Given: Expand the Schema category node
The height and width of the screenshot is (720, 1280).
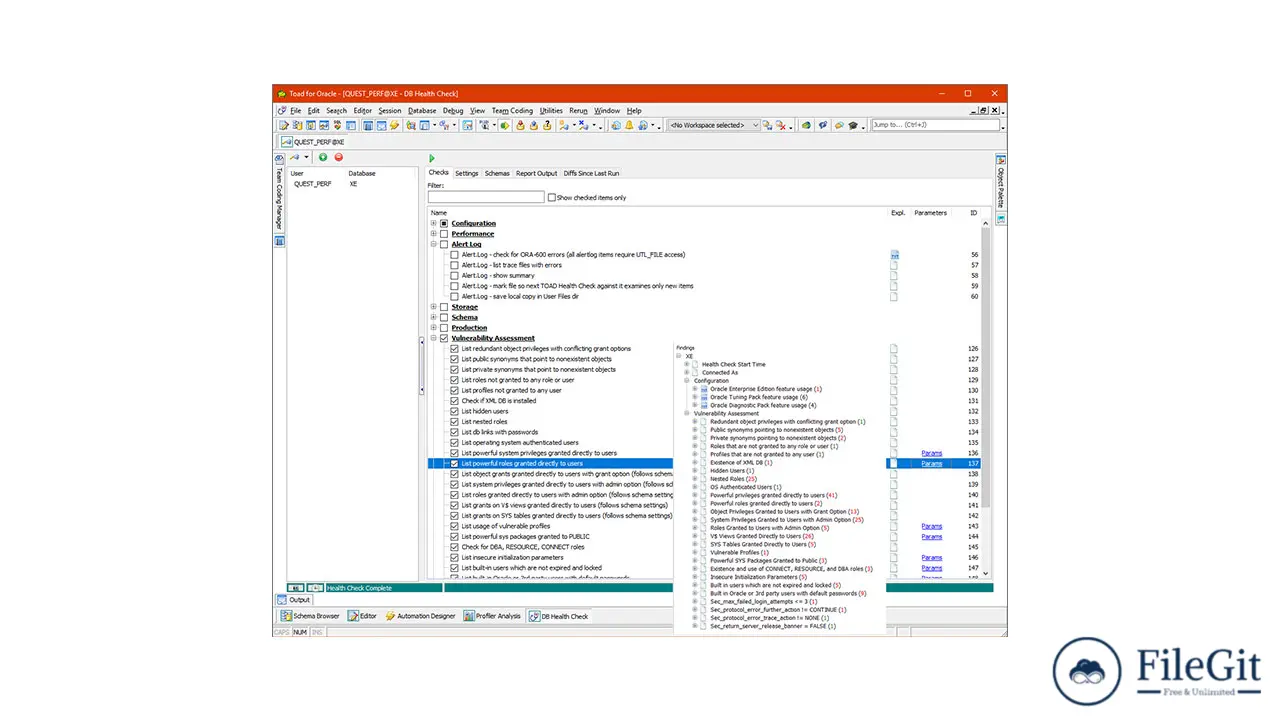Looking at the screenshot, I should click(x=434, y=317).
